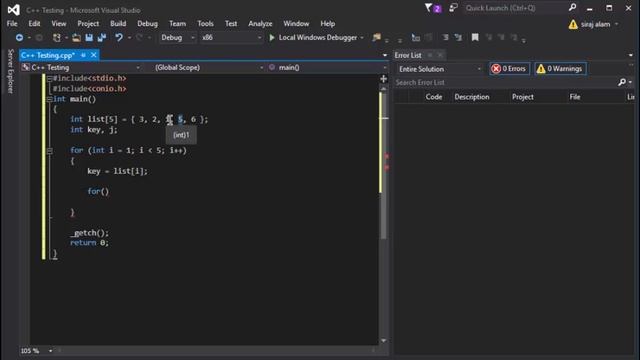The width and height of the screenshot is (640, 360).
Task: Click the Visual Studio logo icon
Action: (x=13, y=10)
